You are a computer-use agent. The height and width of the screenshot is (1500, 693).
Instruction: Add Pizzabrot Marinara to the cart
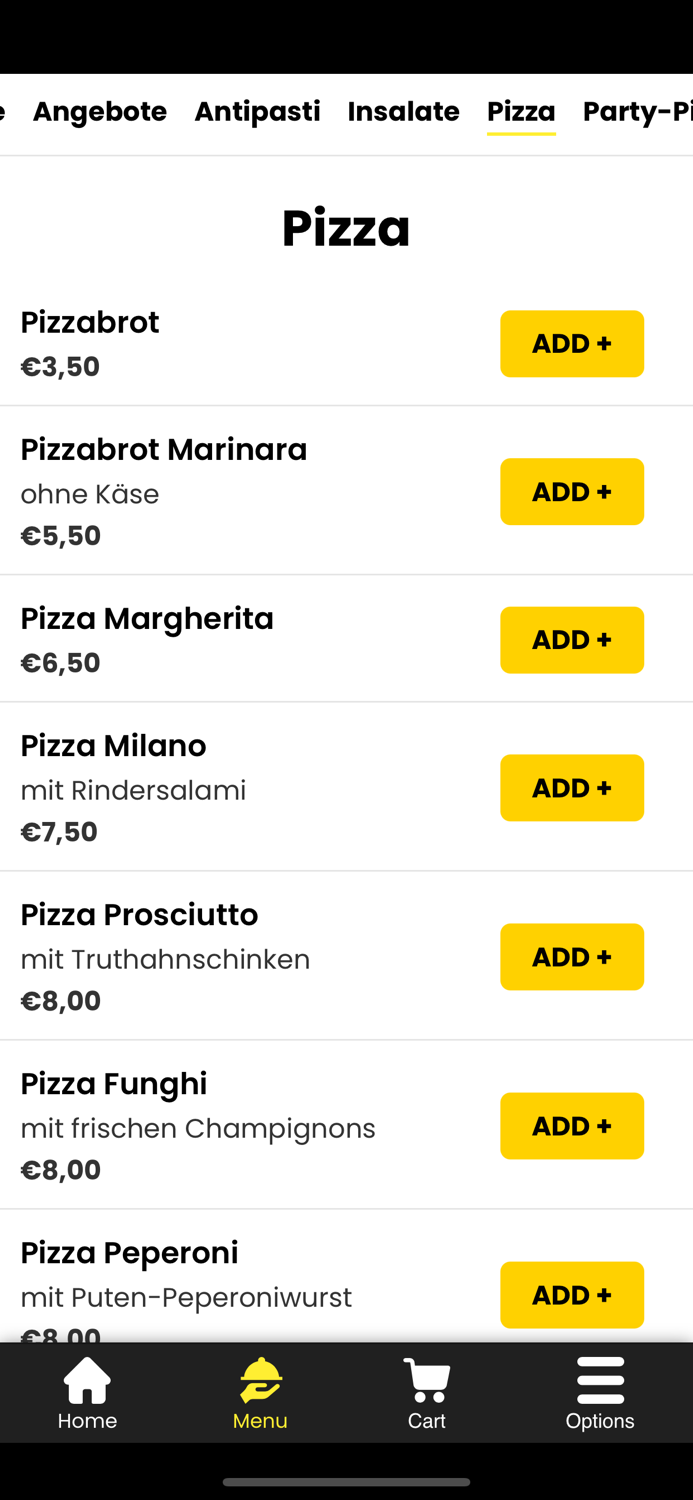pyautogui.click(x=571, y=491)
